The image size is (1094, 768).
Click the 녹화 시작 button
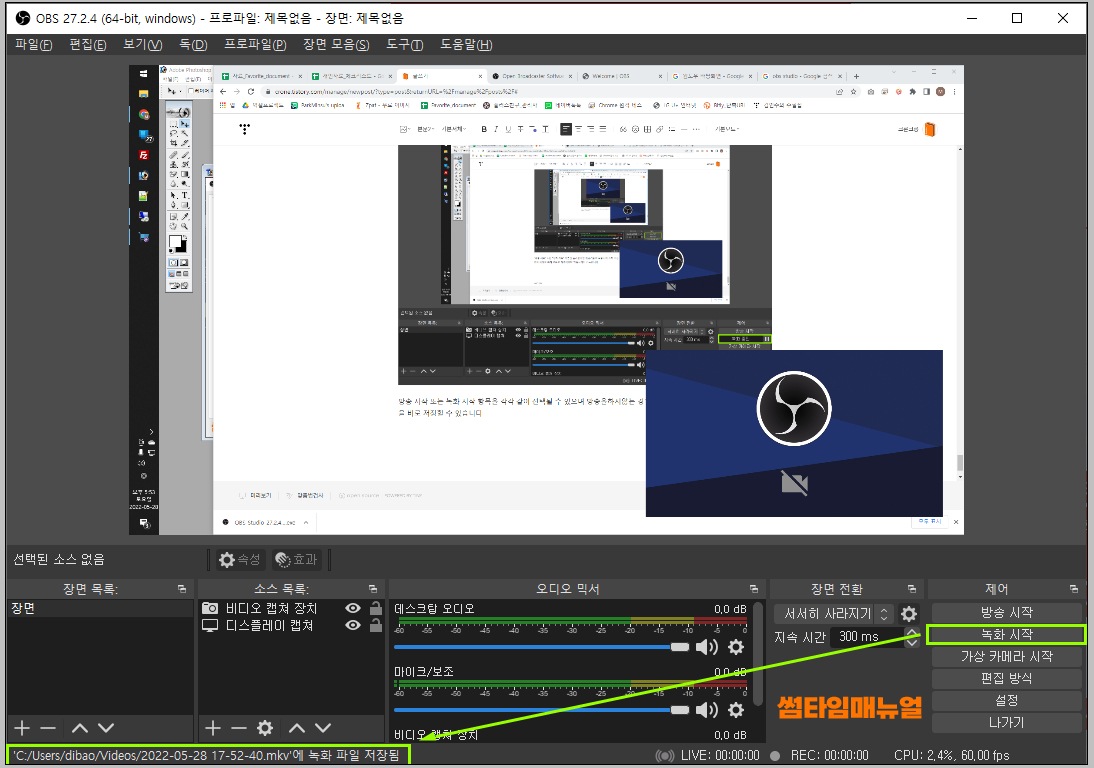(x=1006, y=635)
